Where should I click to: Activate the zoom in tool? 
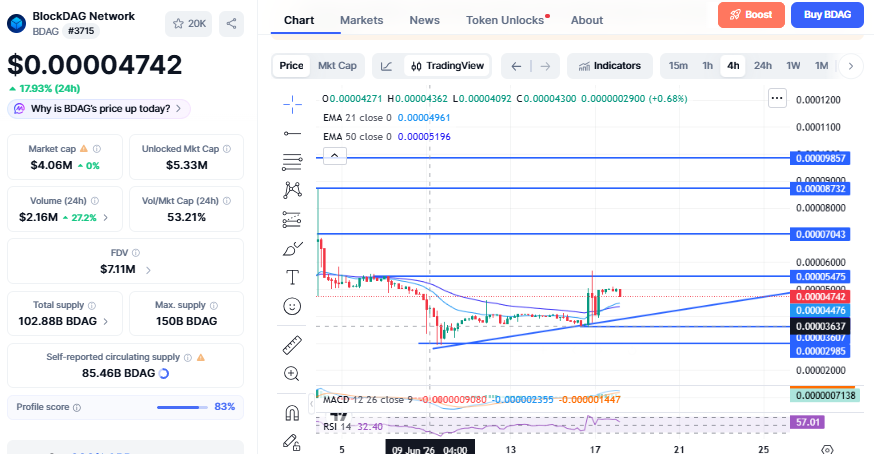[292, 374]
